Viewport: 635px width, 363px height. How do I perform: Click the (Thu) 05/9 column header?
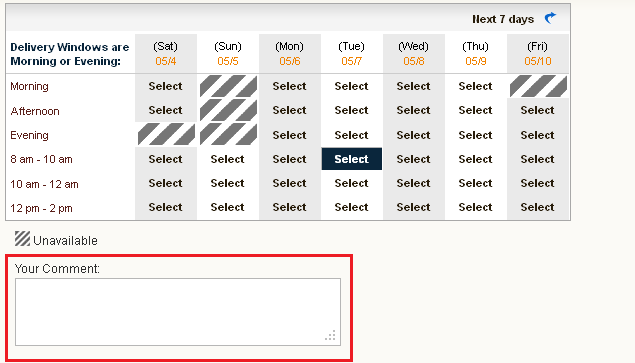coord(475,53)
